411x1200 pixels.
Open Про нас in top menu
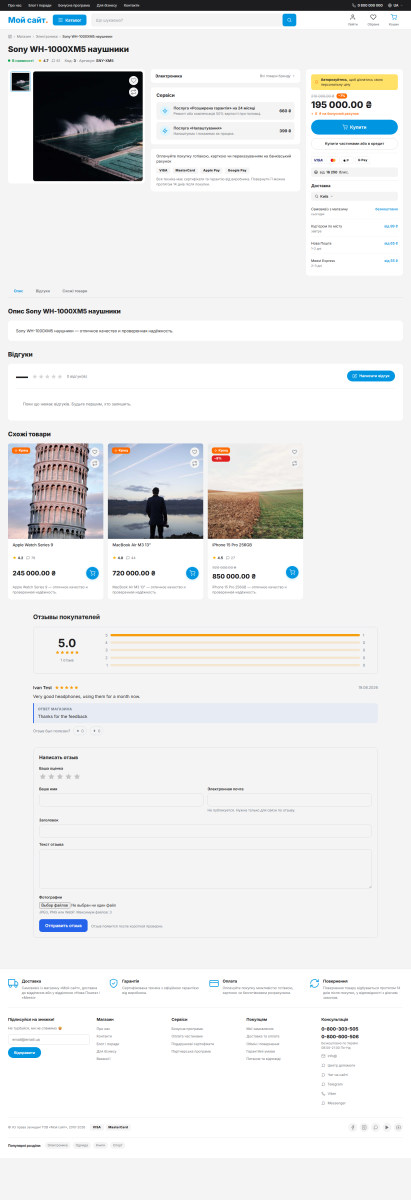[15, 5]
